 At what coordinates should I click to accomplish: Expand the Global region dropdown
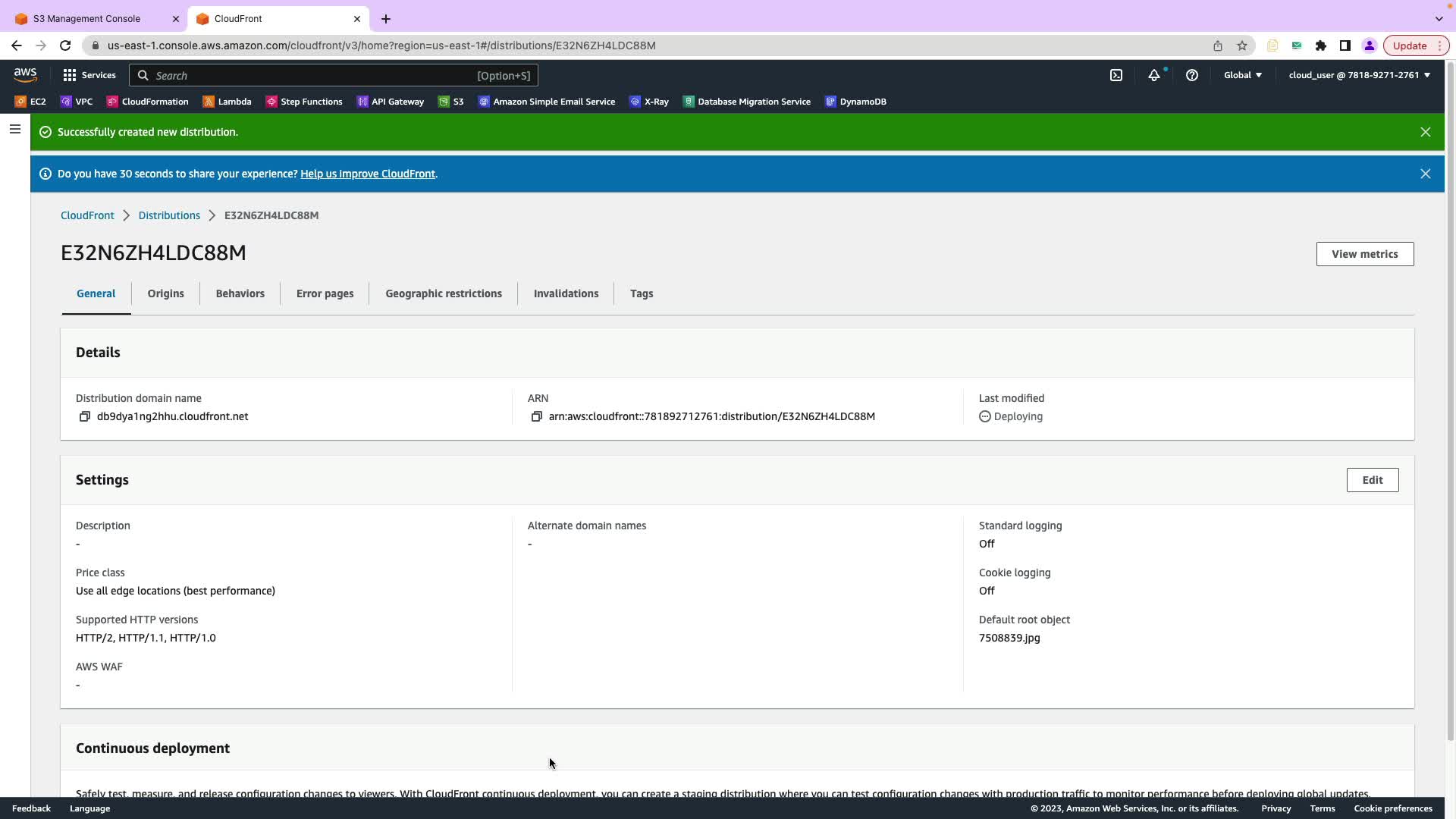pos(1242,75)
